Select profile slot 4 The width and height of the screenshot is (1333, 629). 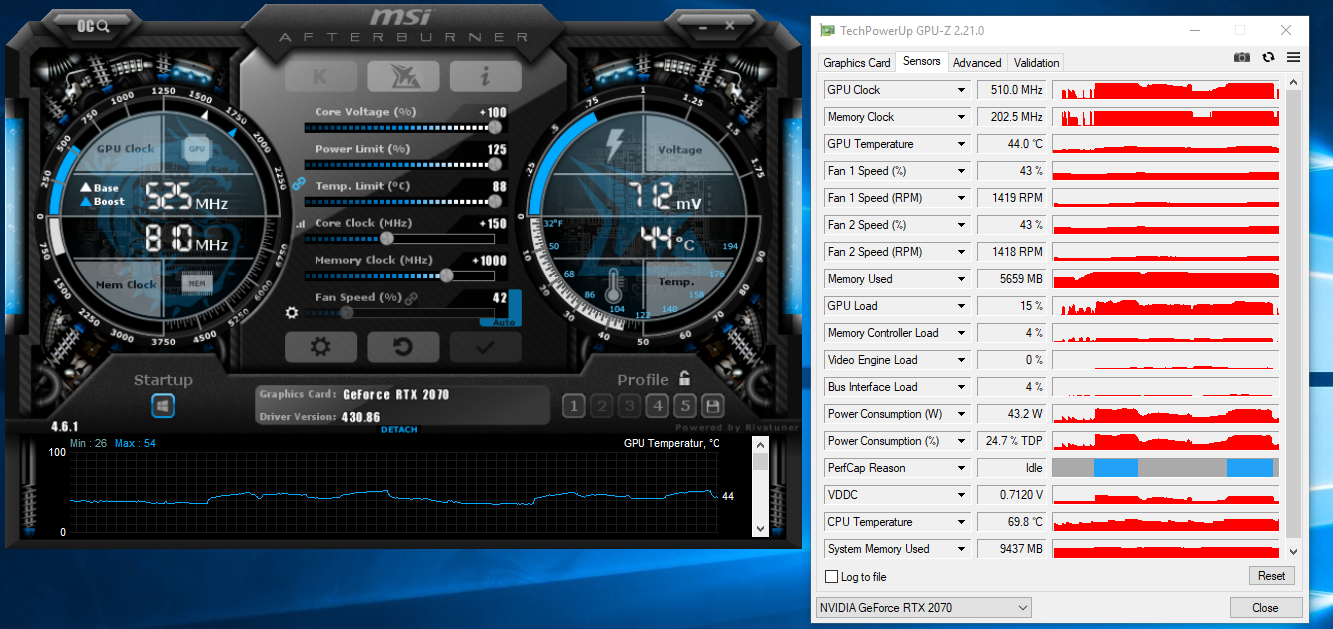657,405
